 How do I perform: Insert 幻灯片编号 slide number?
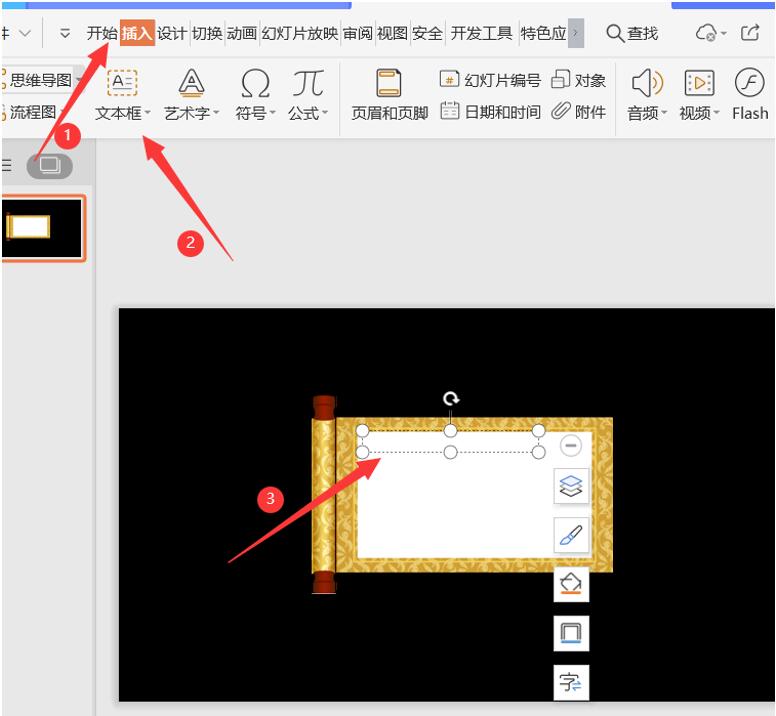tap(490, 80)
